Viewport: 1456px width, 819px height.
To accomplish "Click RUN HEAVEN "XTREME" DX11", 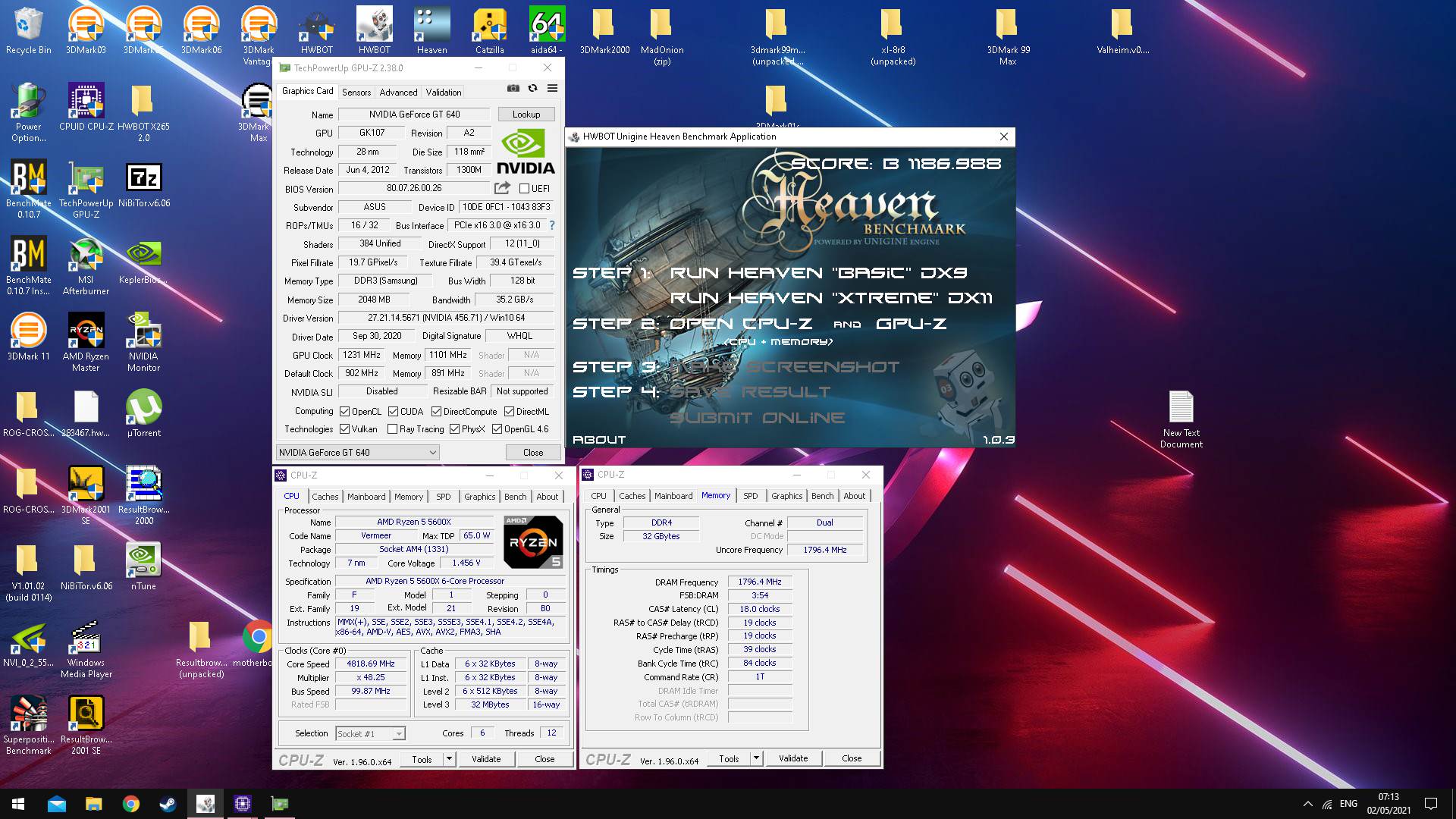I will (831, 298).
